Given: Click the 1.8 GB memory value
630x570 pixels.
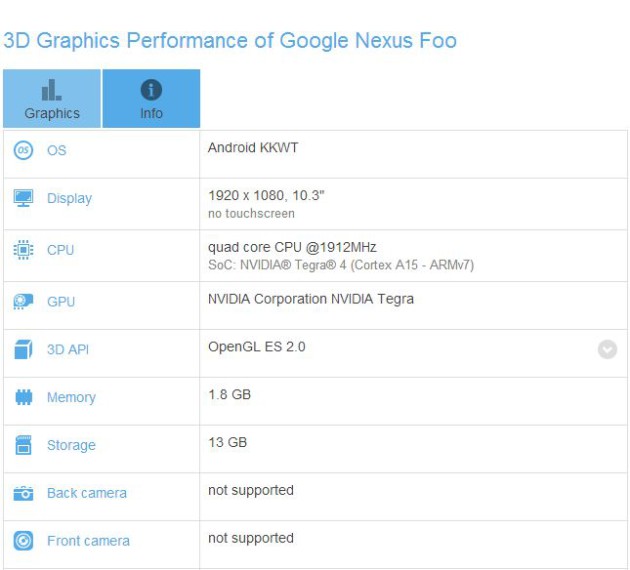Looking at the screenshot, I should (x=229, y=394).
